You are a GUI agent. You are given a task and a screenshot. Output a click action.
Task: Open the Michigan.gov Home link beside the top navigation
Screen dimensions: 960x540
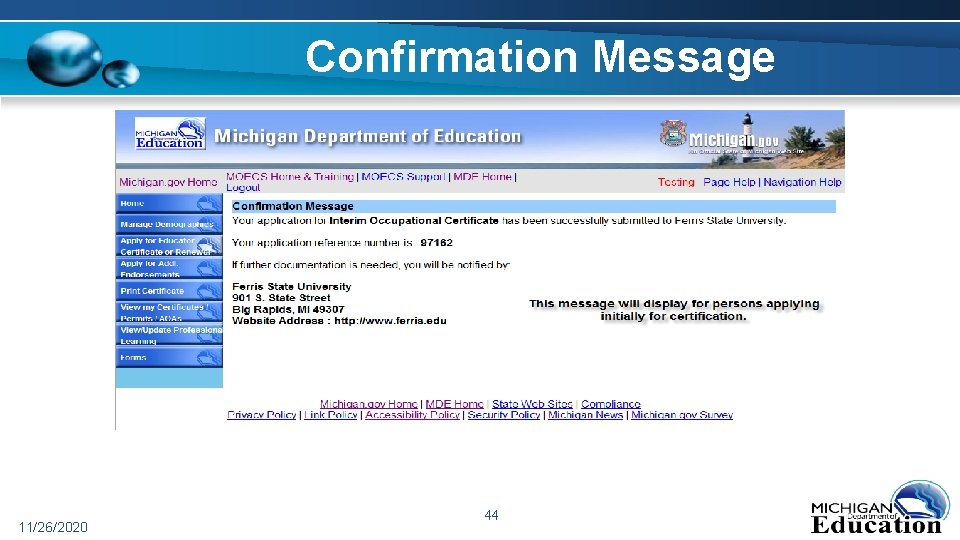click(168, 182)
